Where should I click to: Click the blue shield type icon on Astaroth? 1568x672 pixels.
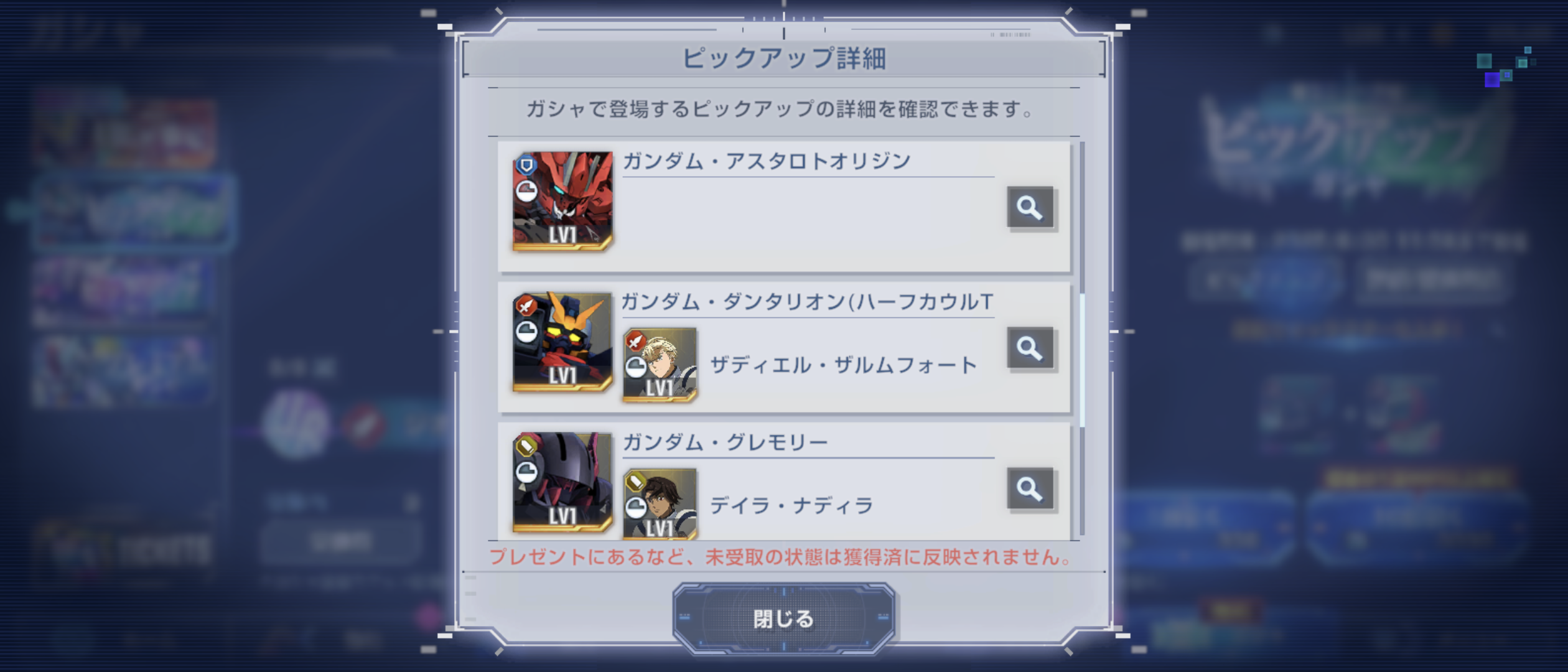coord(526,166)
